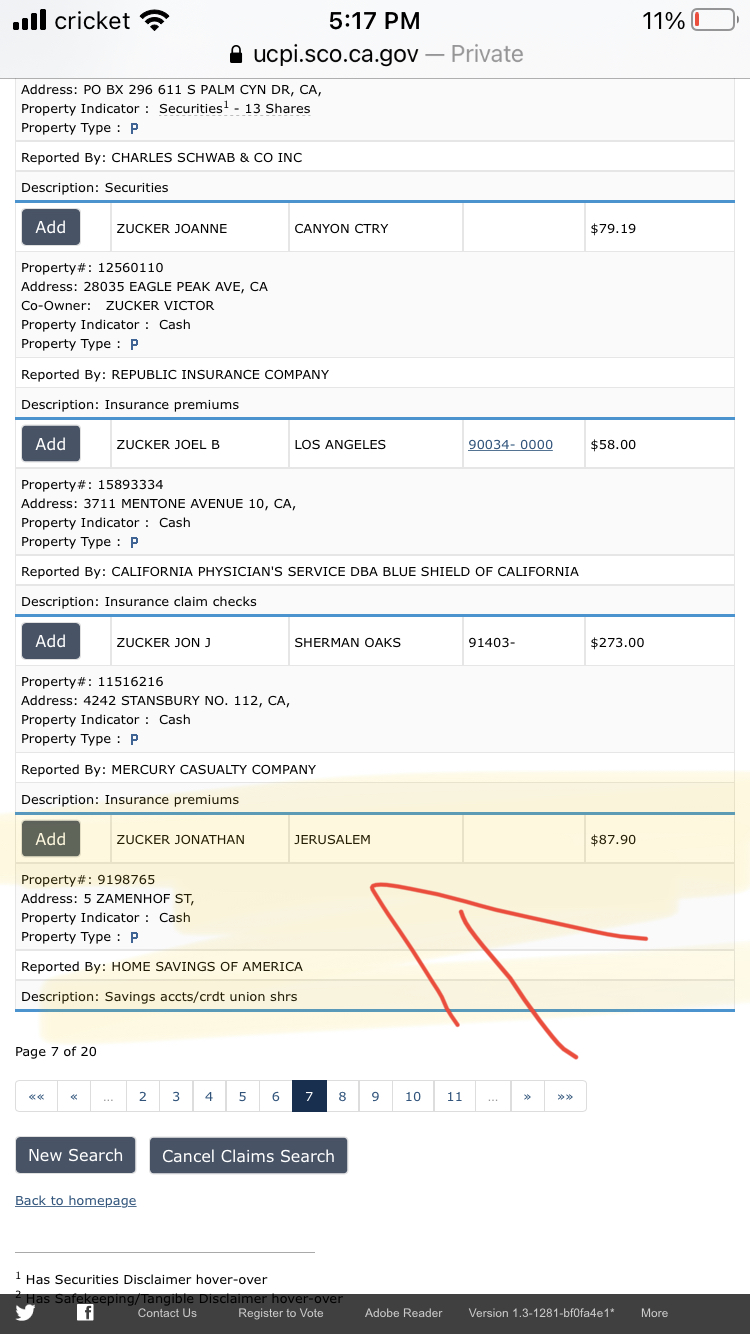Tap the Twitter icon in footer
The height and width of the screenshot is (1334, 750).
point(25,1313)
